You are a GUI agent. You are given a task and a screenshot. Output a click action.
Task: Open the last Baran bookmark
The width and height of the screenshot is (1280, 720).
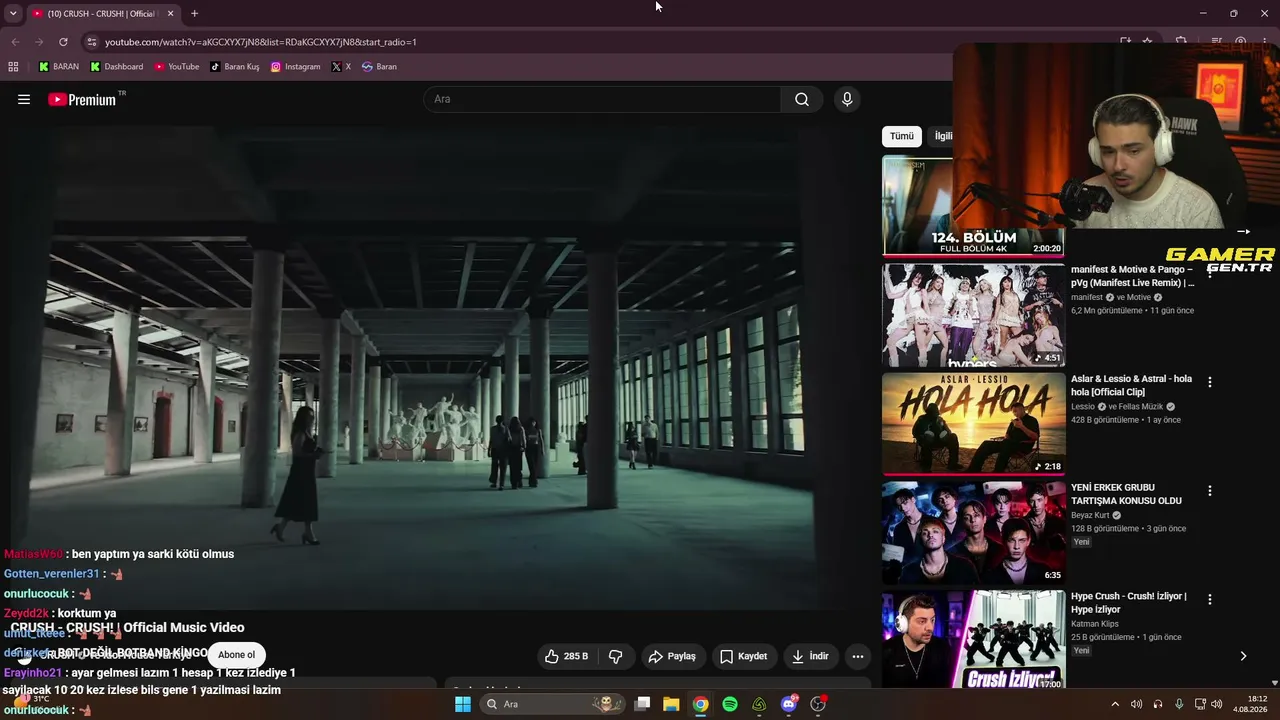(379, 67)
